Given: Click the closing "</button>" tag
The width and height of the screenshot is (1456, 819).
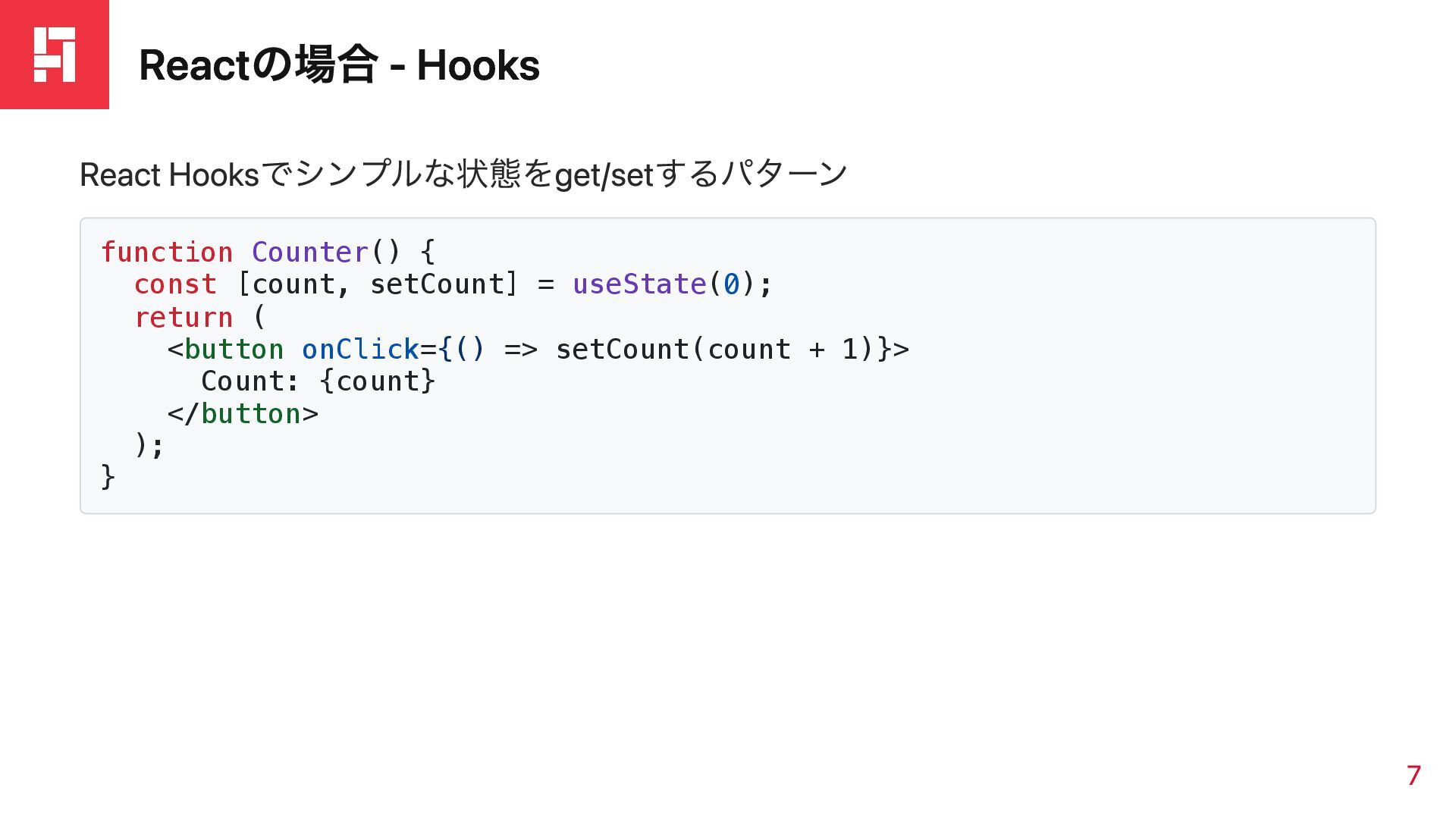Looking at the screenshot, I should pos(243,414).
